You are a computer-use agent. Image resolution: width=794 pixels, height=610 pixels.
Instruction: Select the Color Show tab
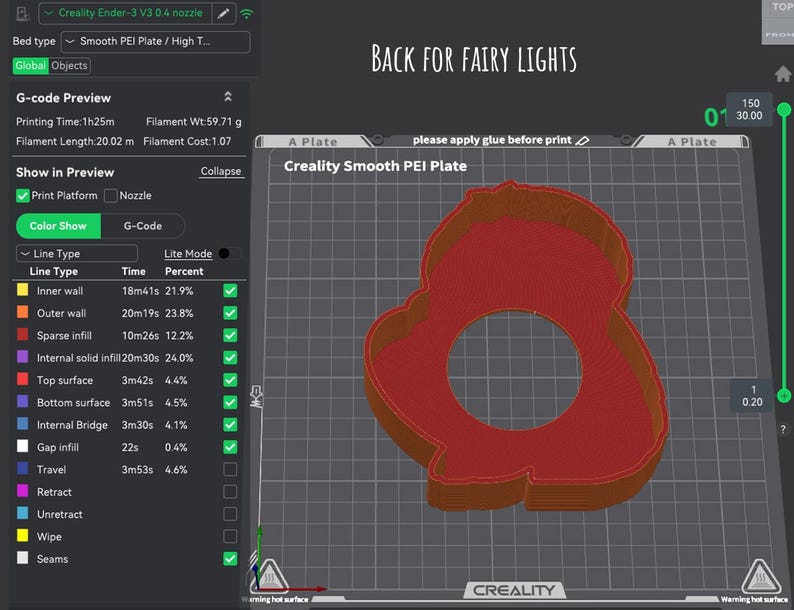click(58, 226)
